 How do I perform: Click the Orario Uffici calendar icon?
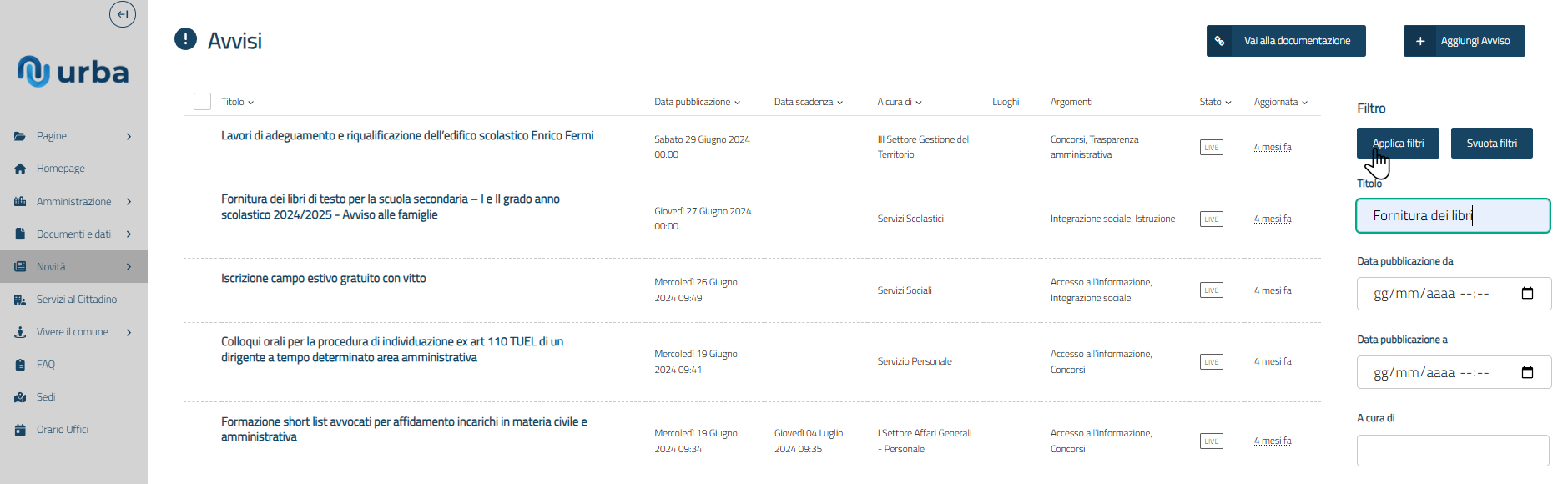[x=20, y=430]
